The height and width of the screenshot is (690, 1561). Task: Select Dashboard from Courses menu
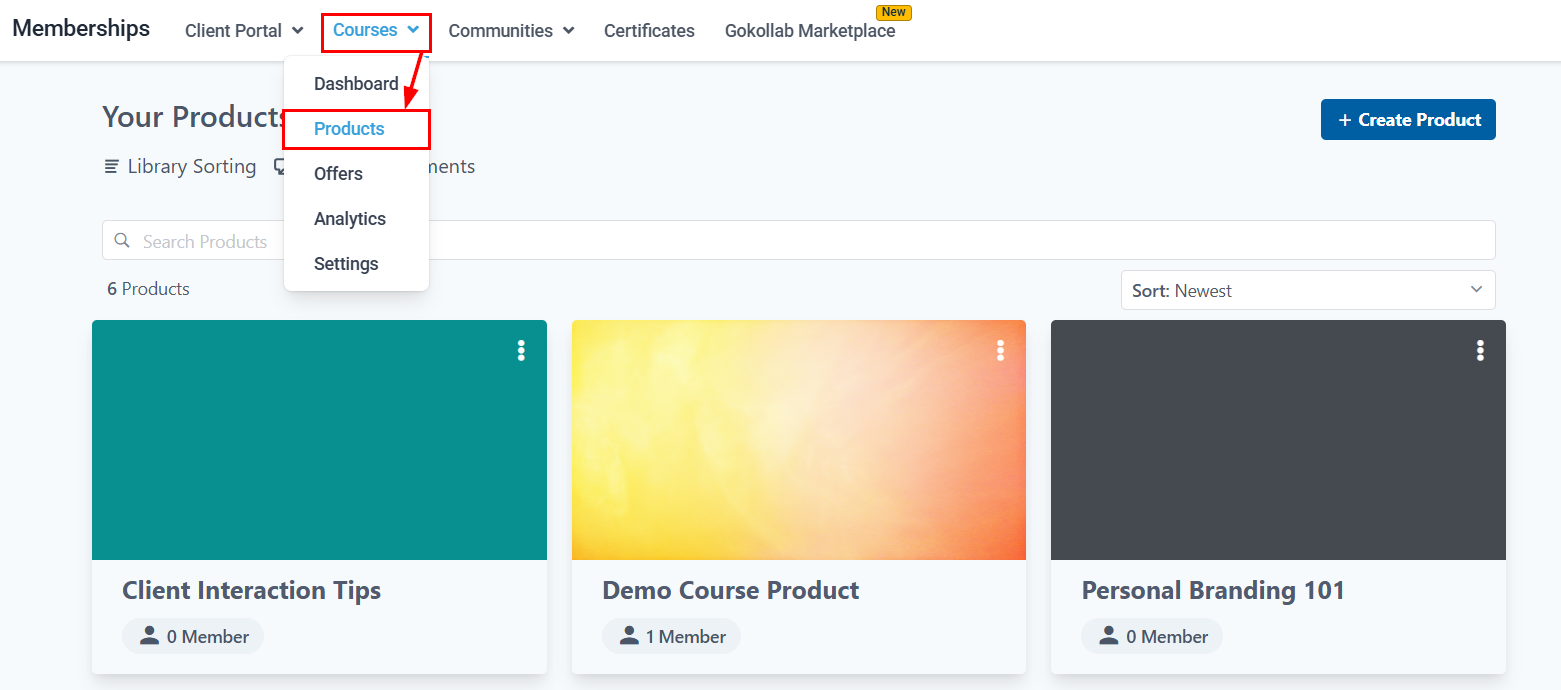[x=356, y=84]
